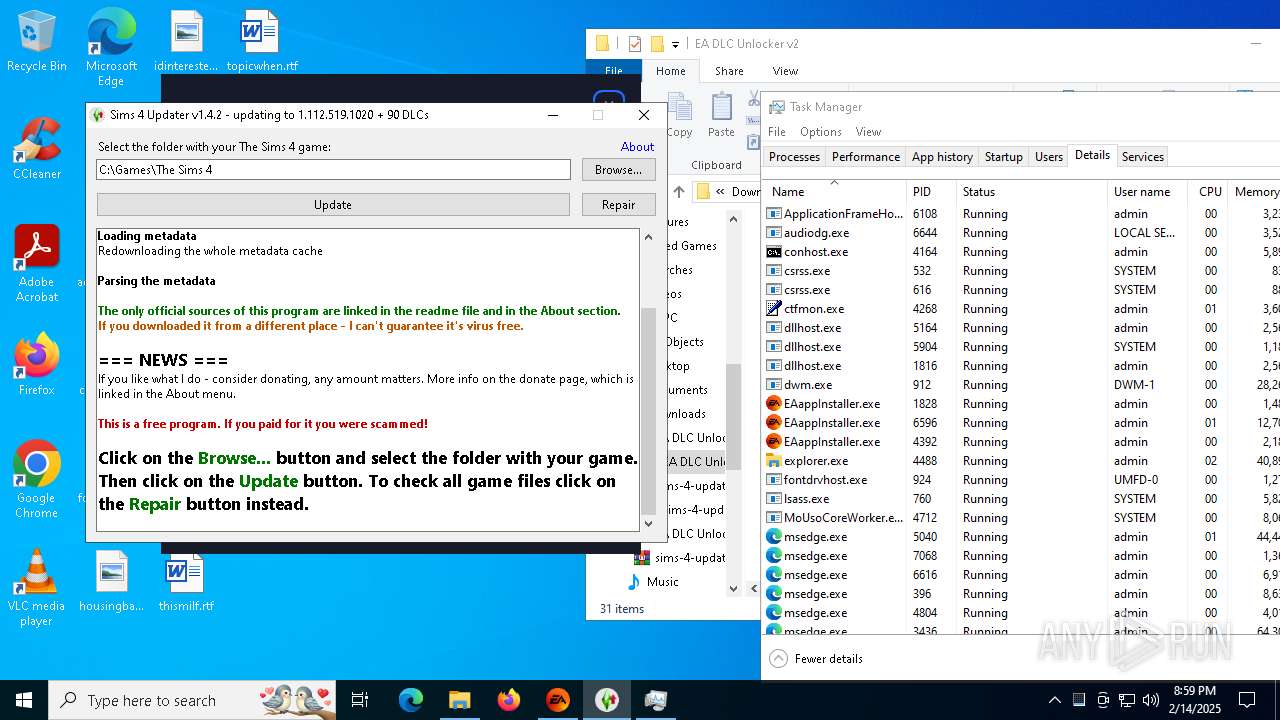
Task: Open the Options menu in Task Manager
Action: tap(820, 131)
